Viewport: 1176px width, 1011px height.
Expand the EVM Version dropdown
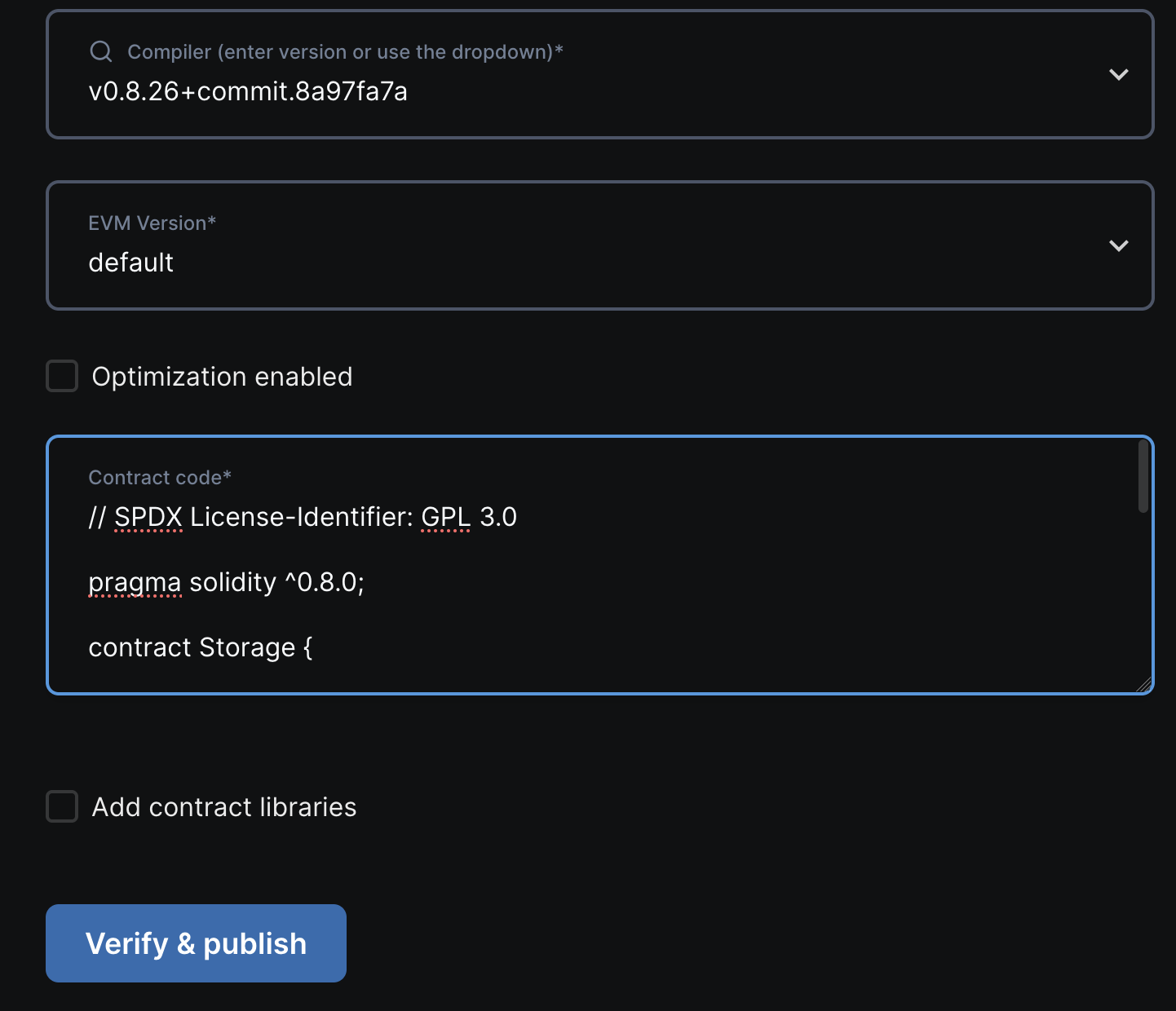1118,245
